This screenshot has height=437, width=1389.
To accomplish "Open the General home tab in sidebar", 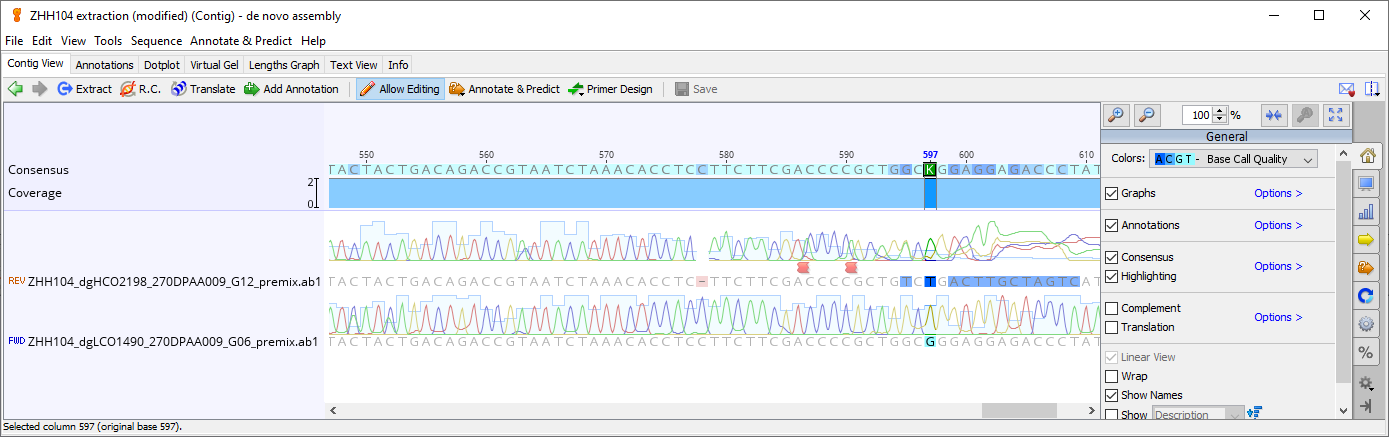I will [1367, 156].
